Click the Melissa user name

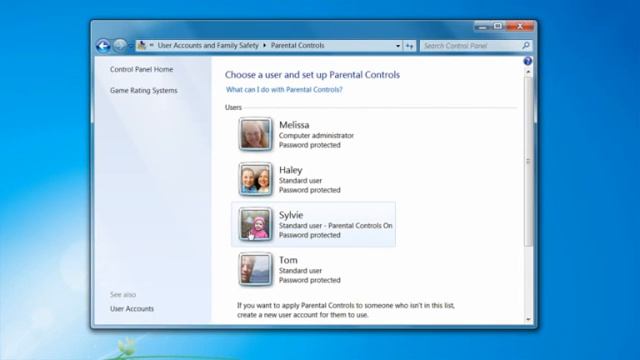point(294,125)
